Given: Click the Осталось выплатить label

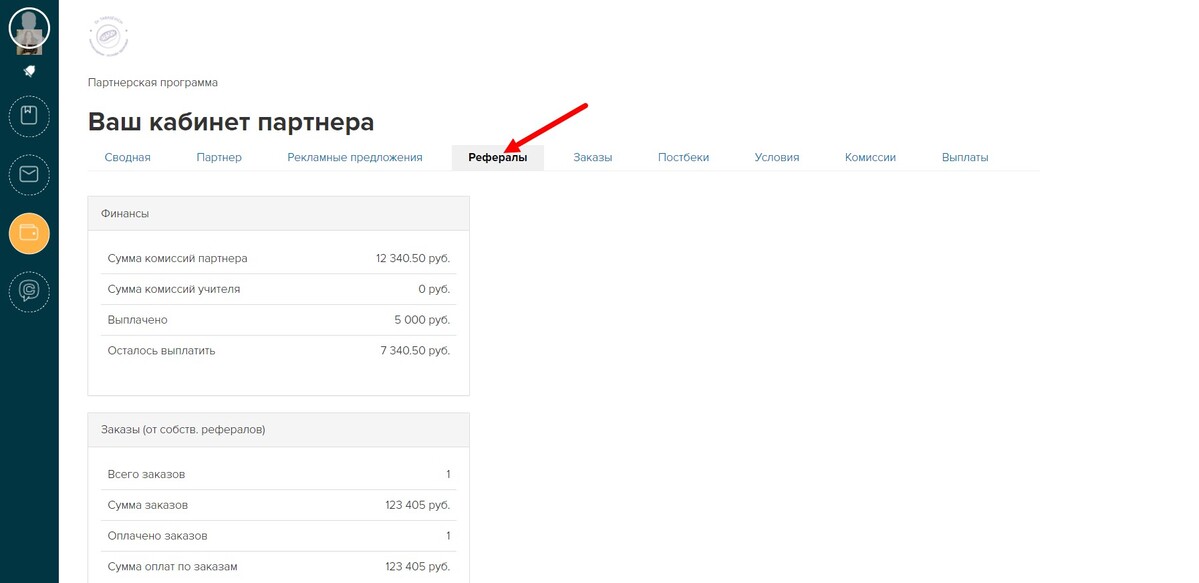Looking at the screenshot, I should (161, 350).
